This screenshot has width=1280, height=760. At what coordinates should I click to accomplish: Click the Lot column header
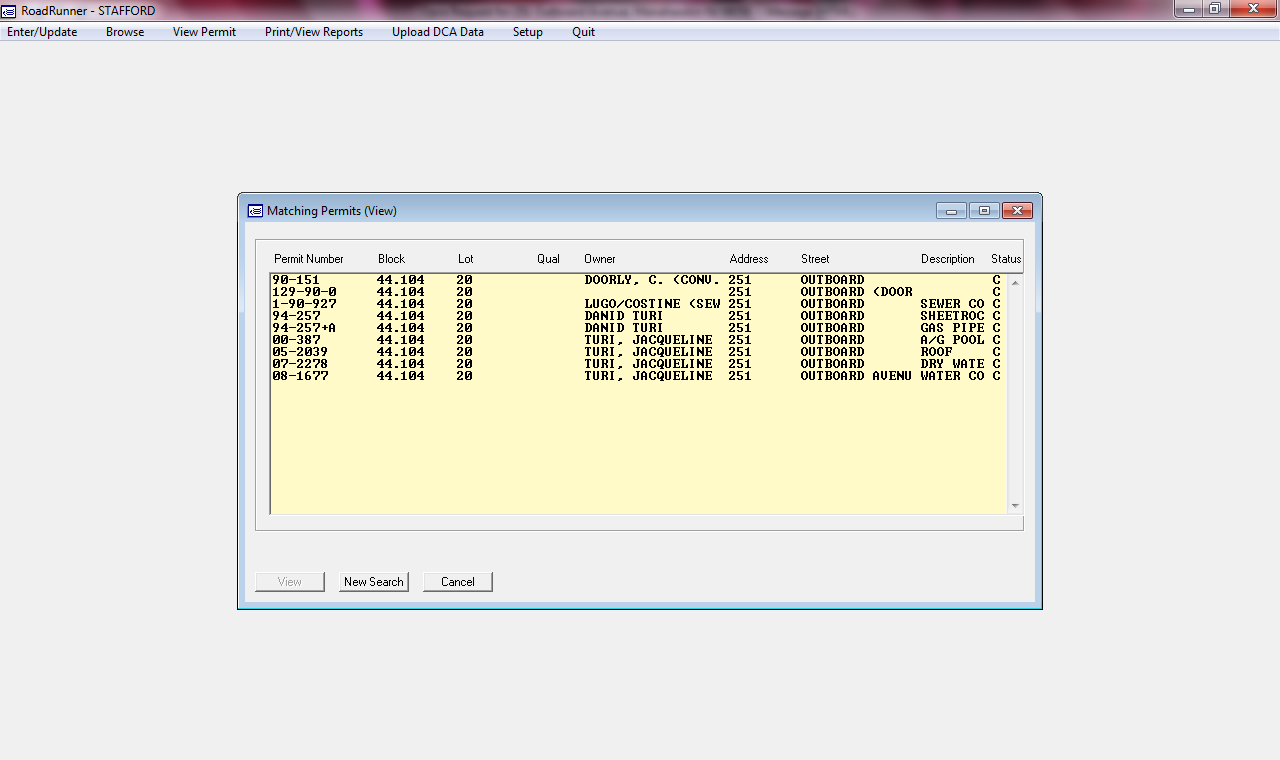coord(466,259)
